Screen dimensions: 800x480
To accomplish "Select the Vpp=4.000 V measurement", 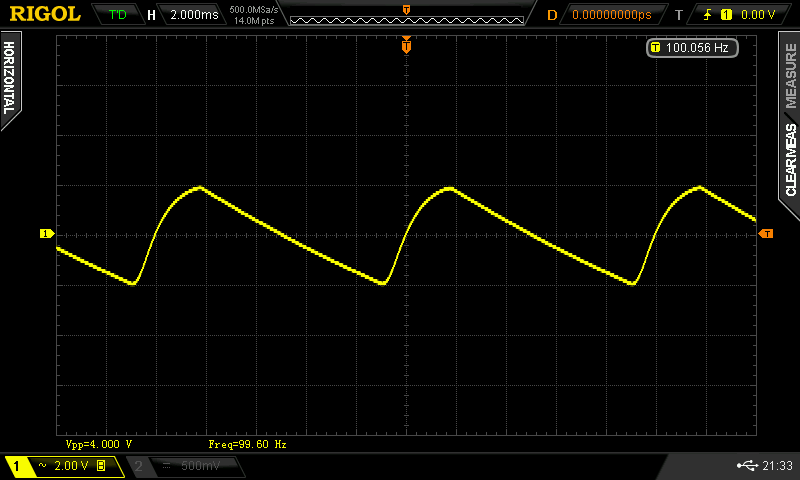I will (99, 443).
